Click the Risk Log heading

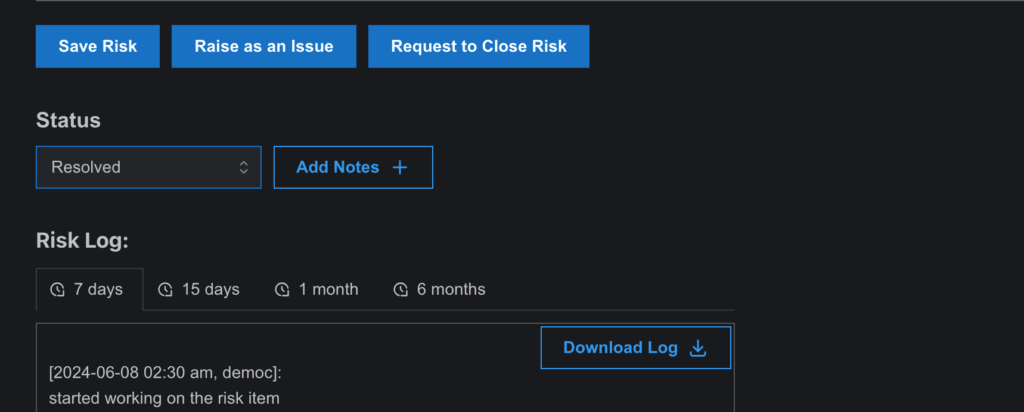click(82, 241)
